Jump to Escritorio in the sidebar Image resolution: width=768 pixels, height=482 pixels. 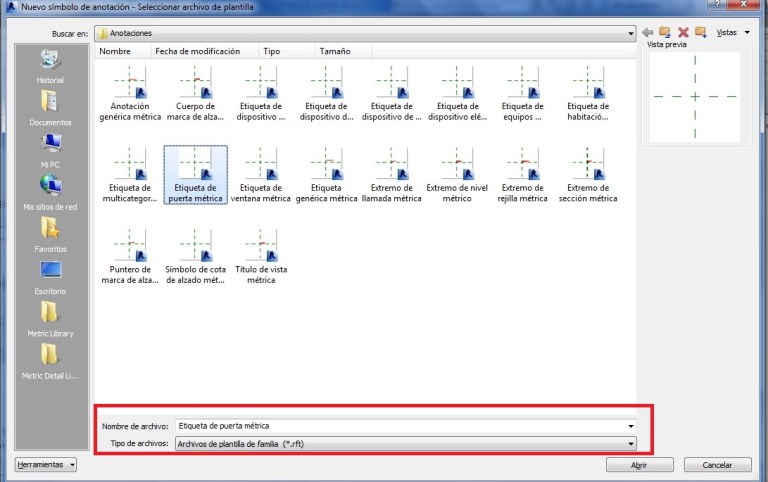coord(50,277)
